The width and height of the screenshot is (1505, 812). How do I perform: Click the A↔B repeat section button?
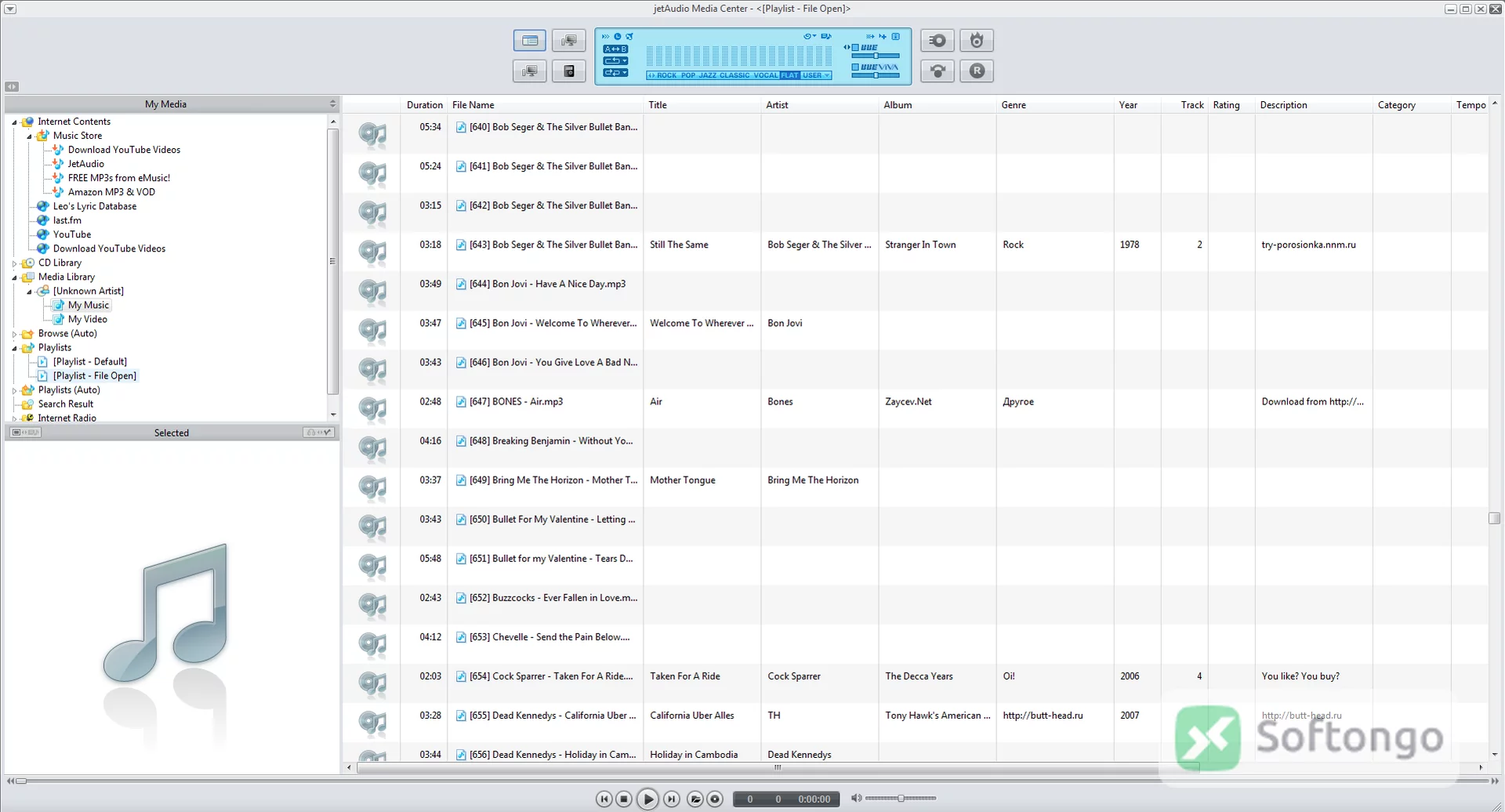tap(615, 49)
